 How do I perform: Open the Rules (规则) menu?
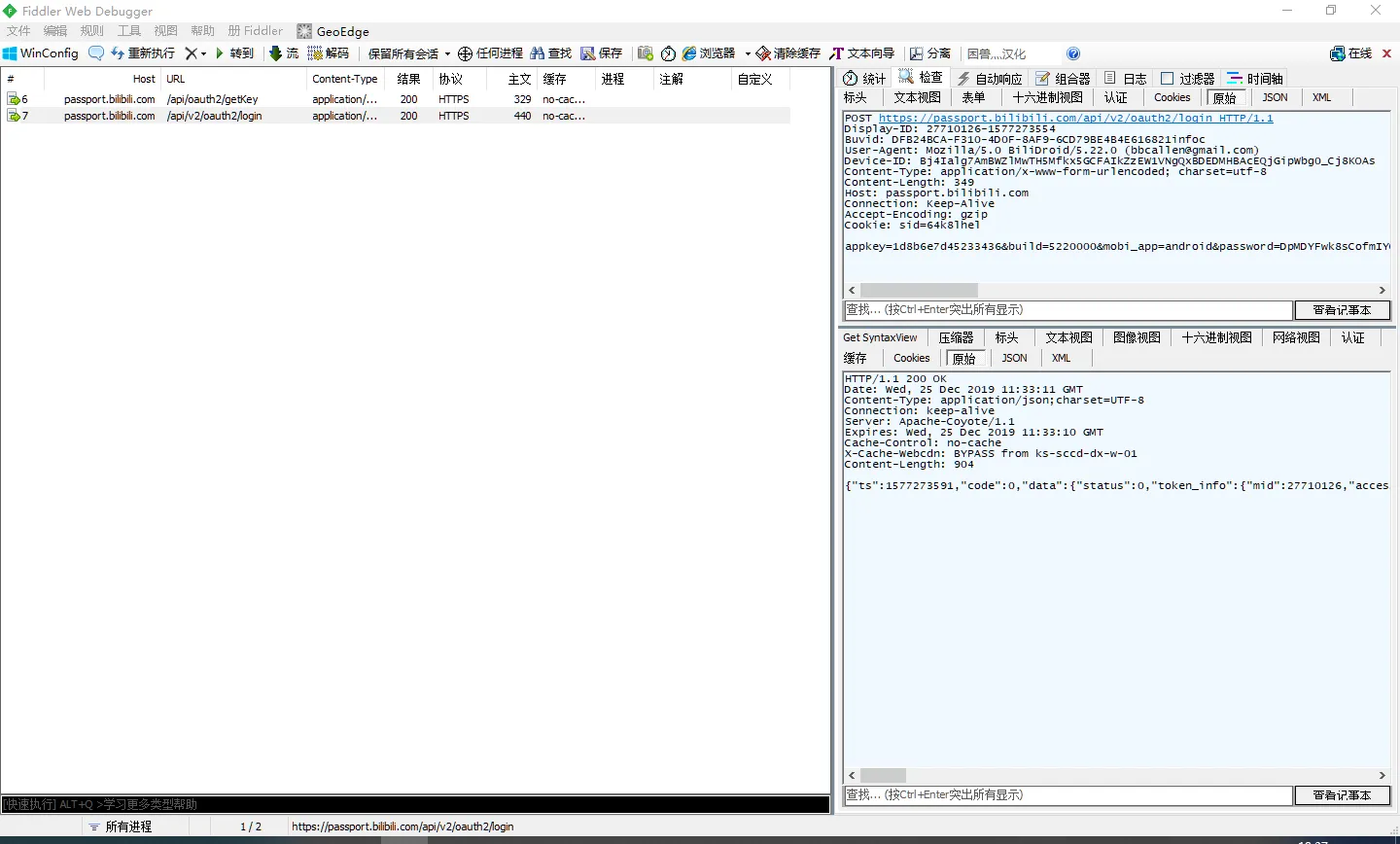click(92, 31)
